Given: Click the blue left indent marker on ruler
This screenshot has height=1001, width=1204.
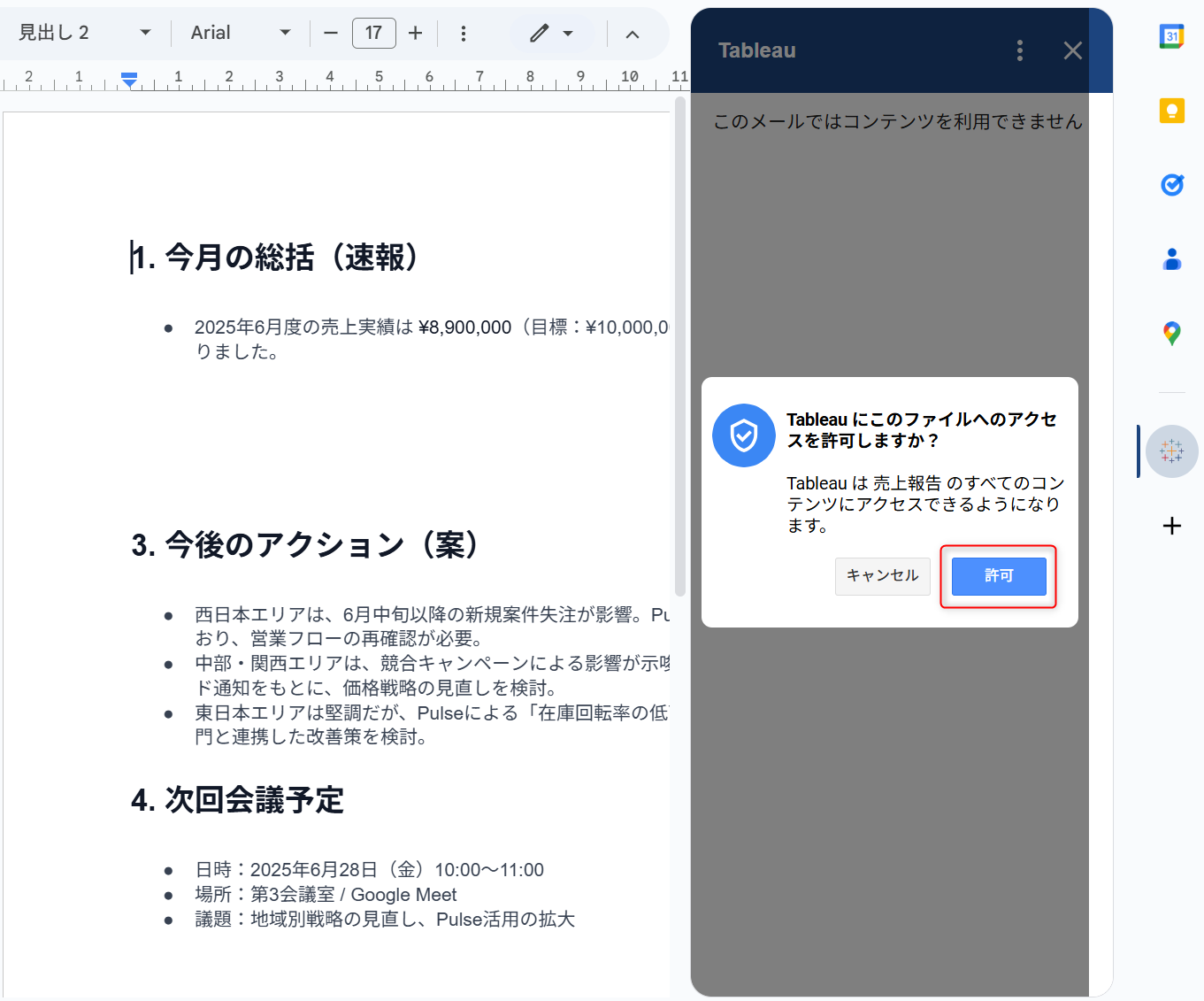Looking at the screenshot, I should click(x=129, y=81).
